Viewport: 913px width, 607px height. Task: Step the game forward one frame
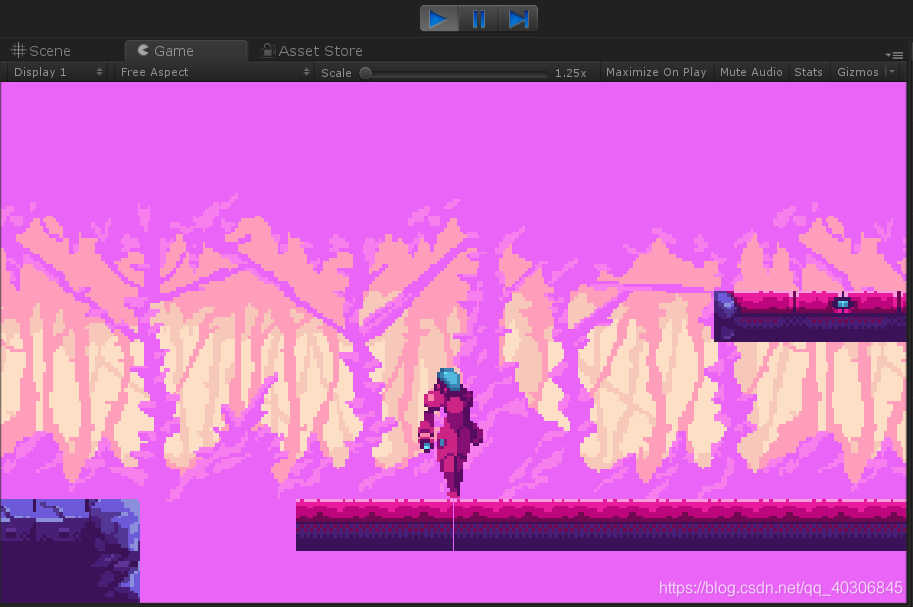pos(517,18)
